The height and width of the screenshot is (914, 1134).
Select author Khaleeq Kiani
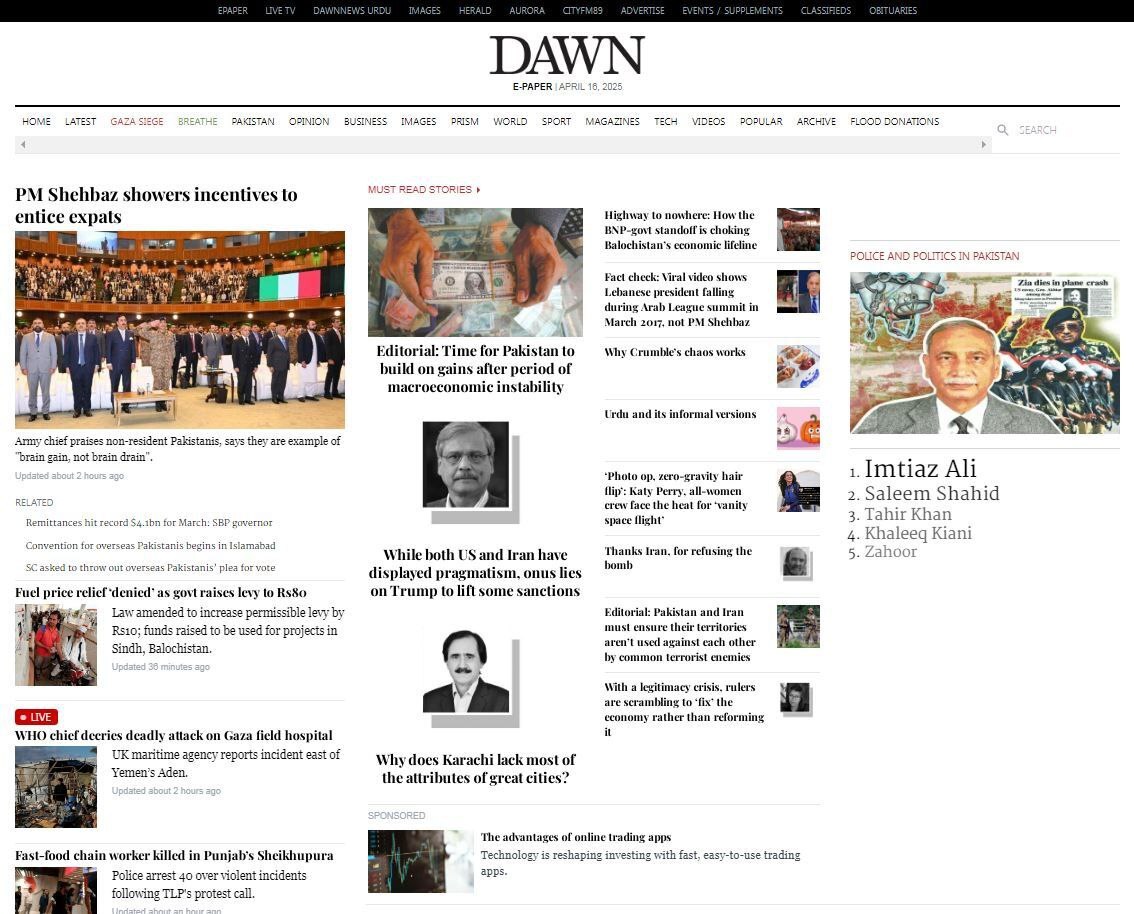pos(918,534)
